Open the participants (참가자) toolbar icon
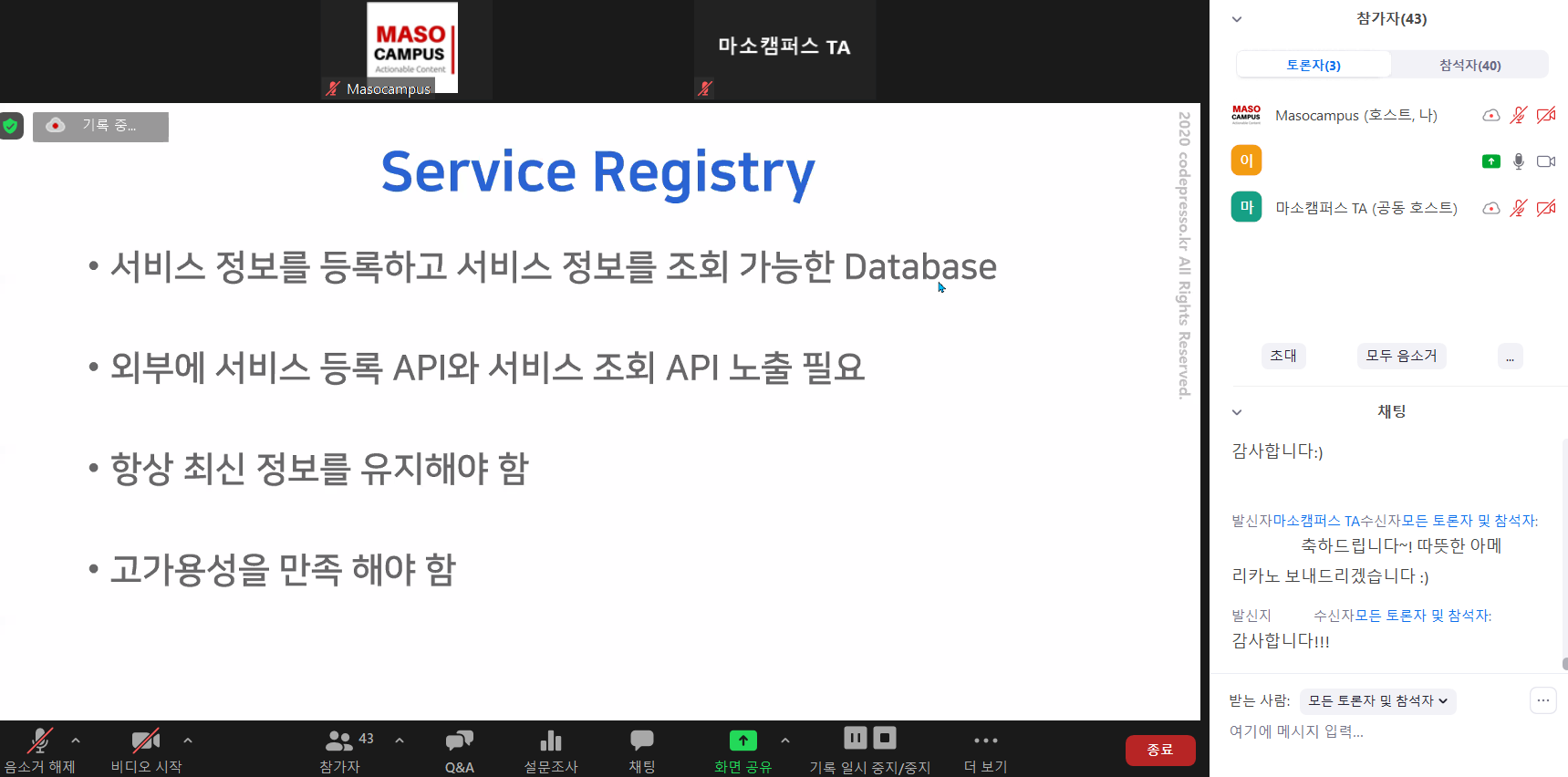Image resolution: width=1568 pixels, height=777 pixels. click(339, 741)
